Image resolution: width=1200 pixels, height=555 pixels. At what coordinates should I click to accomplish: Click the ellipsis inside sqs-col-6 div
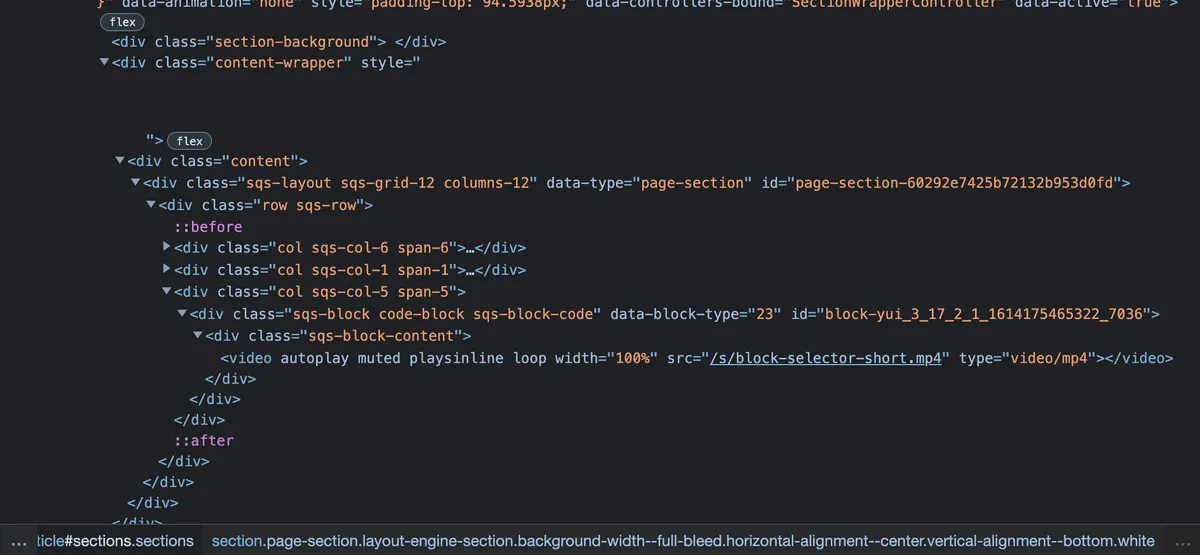pos(470,248)
